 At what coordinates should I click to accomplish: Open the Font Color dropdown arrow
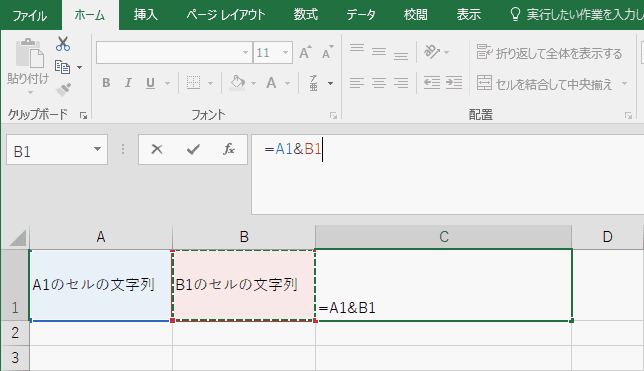[x=288, y=83]
